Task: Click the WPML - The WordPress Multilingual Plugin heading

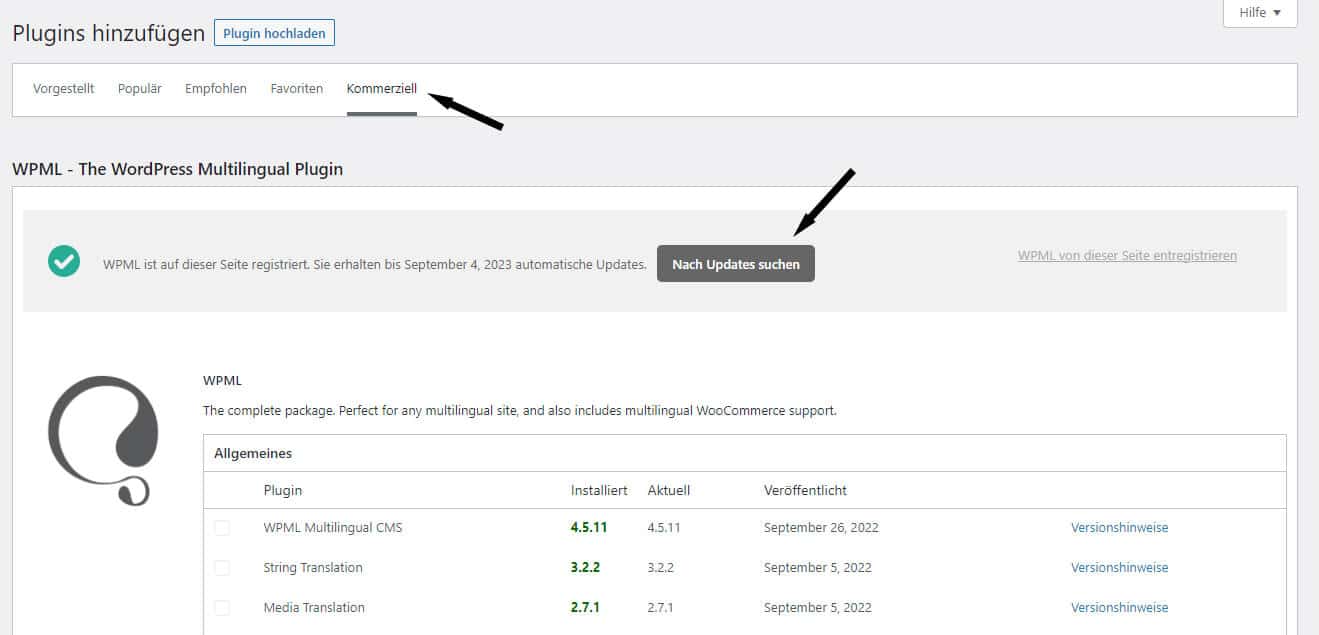Action: (x=178, y=169)
